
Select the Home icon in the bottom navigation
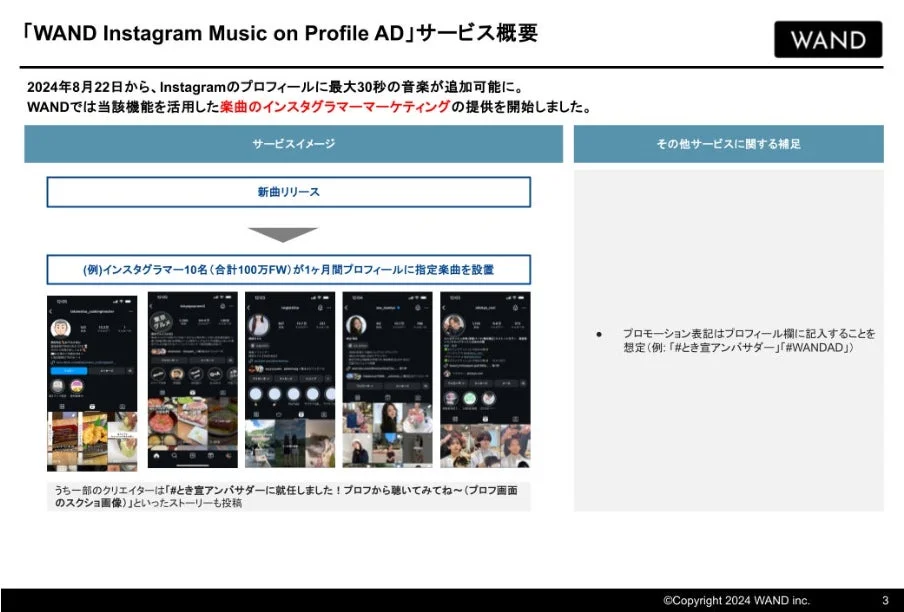tap(156, 455)
